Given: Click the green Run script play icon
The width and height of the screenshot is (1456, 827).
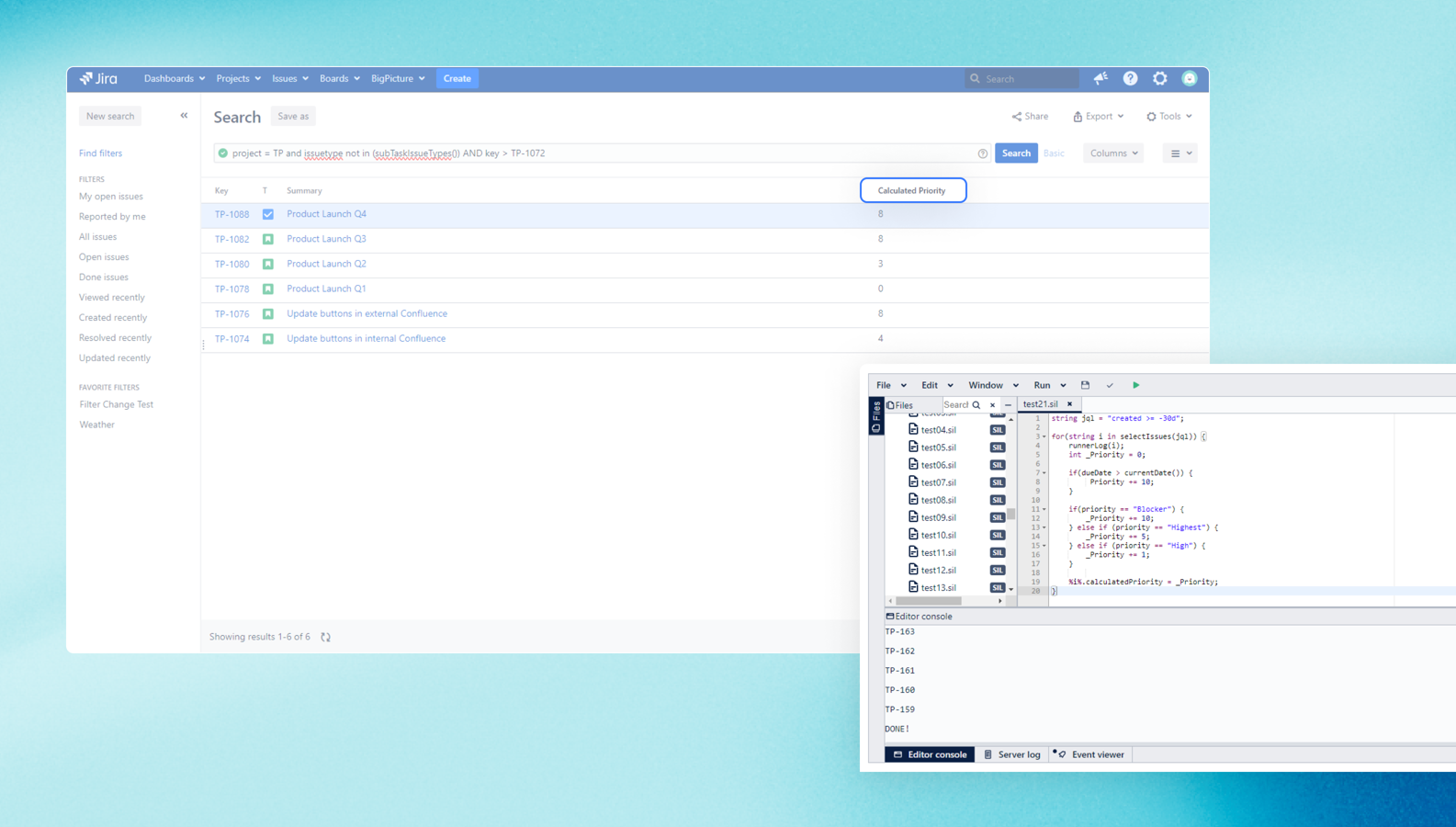Looking at the screenshot, I should tap(1135, 385).
